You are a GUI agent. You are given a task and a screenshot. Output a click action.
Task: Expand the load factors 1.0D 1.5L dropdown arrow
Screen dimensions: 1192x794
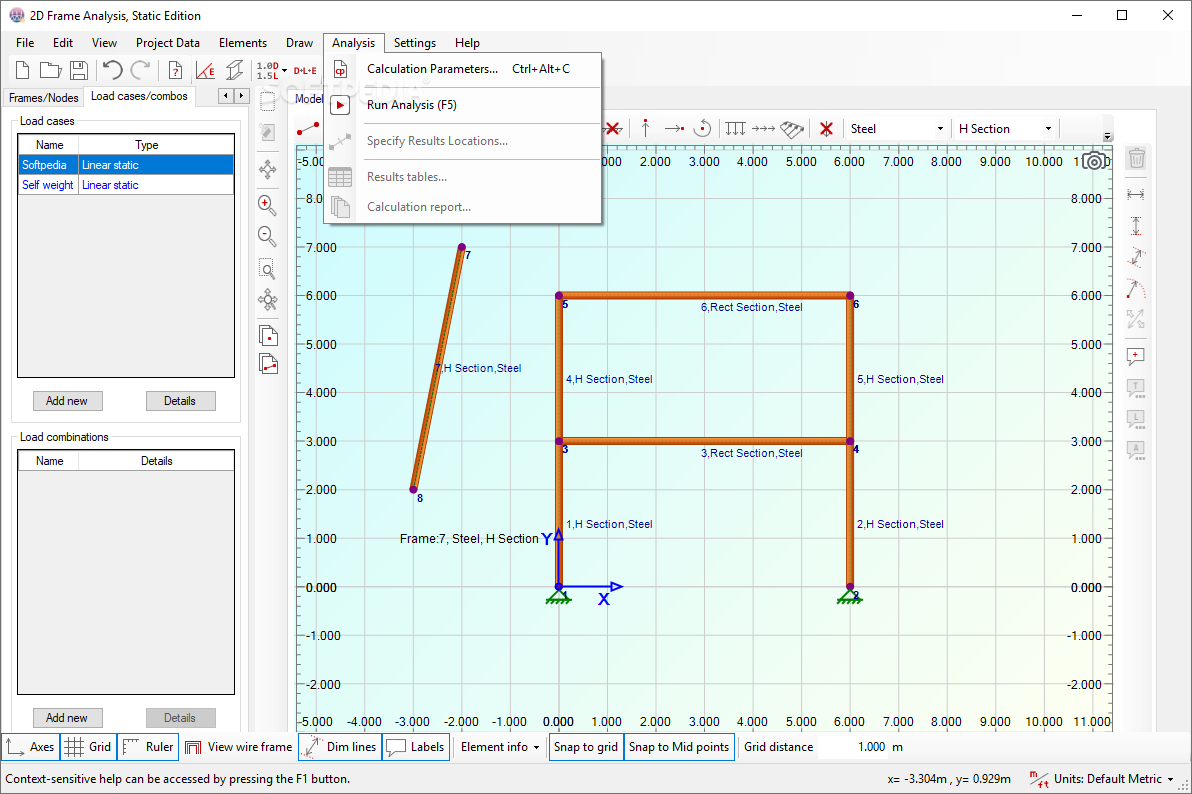[285, 71]
